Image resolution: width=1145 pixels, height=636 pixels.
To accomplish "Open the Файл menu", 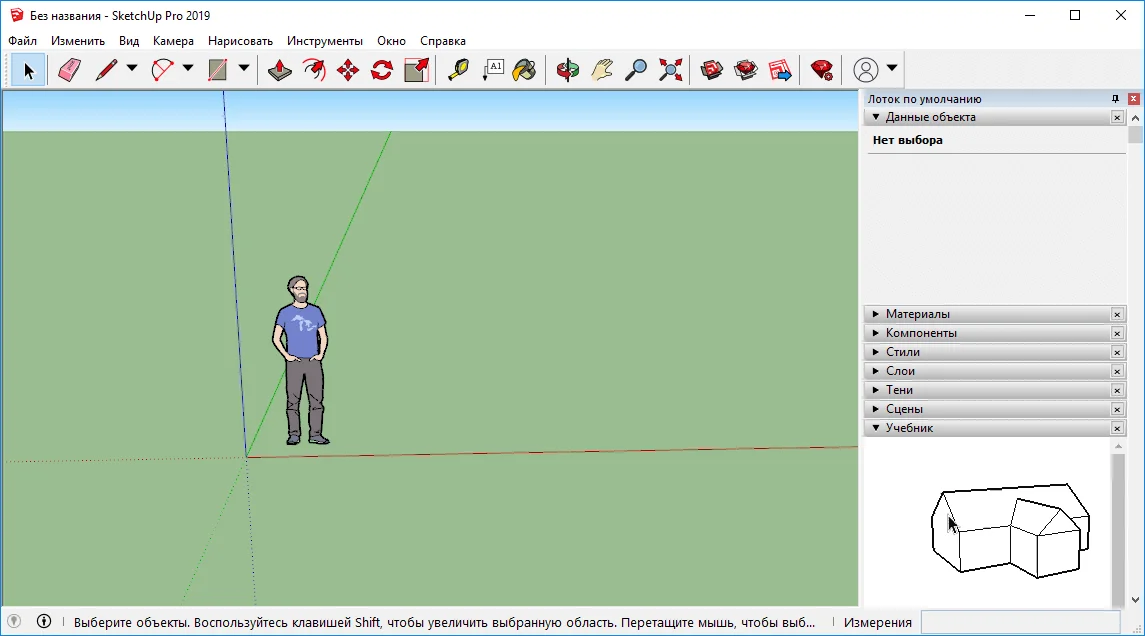I will point(23,41).
